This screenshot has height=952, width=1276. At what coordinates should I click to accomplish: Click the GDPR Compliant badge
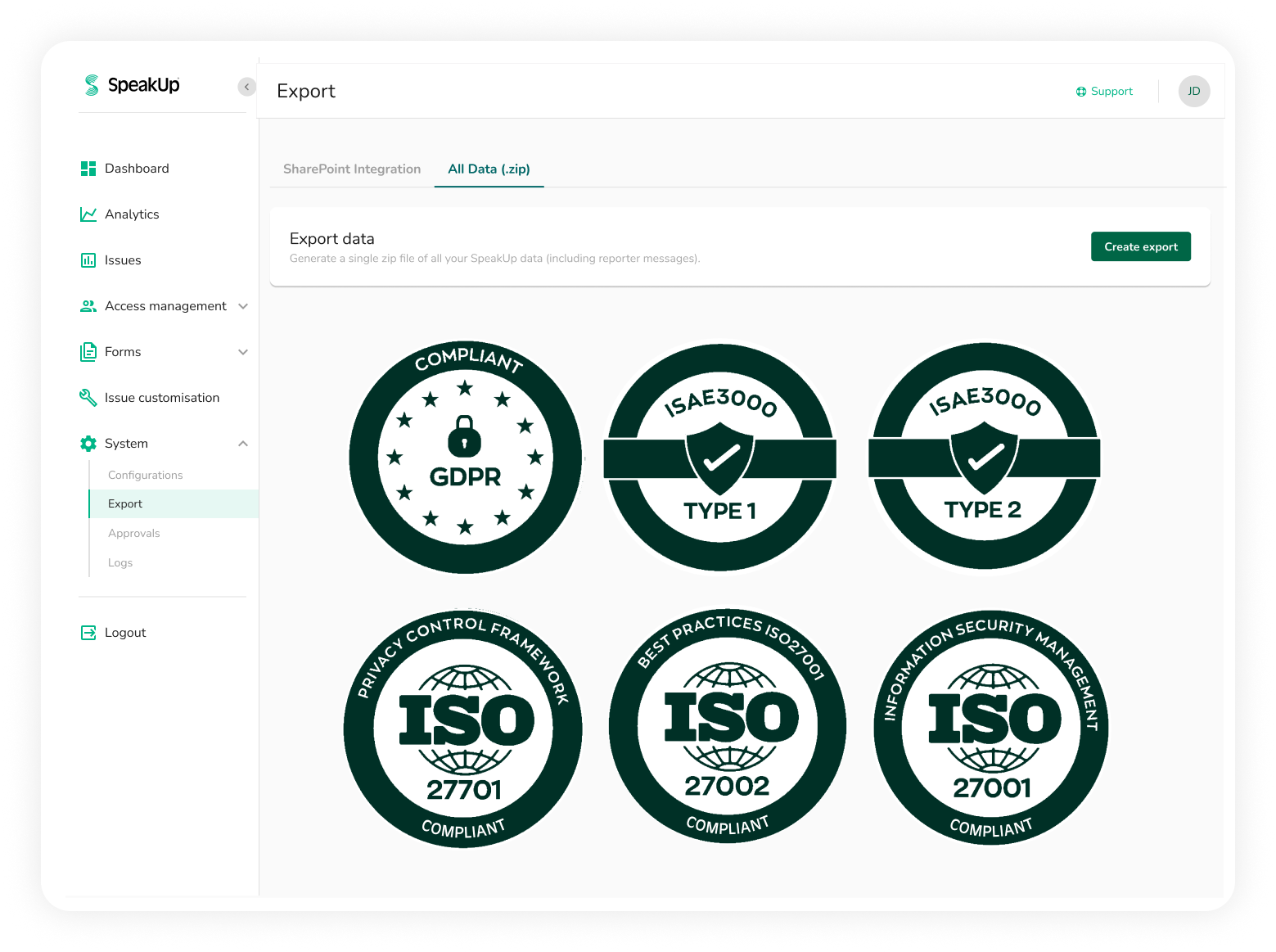[466, 458]
